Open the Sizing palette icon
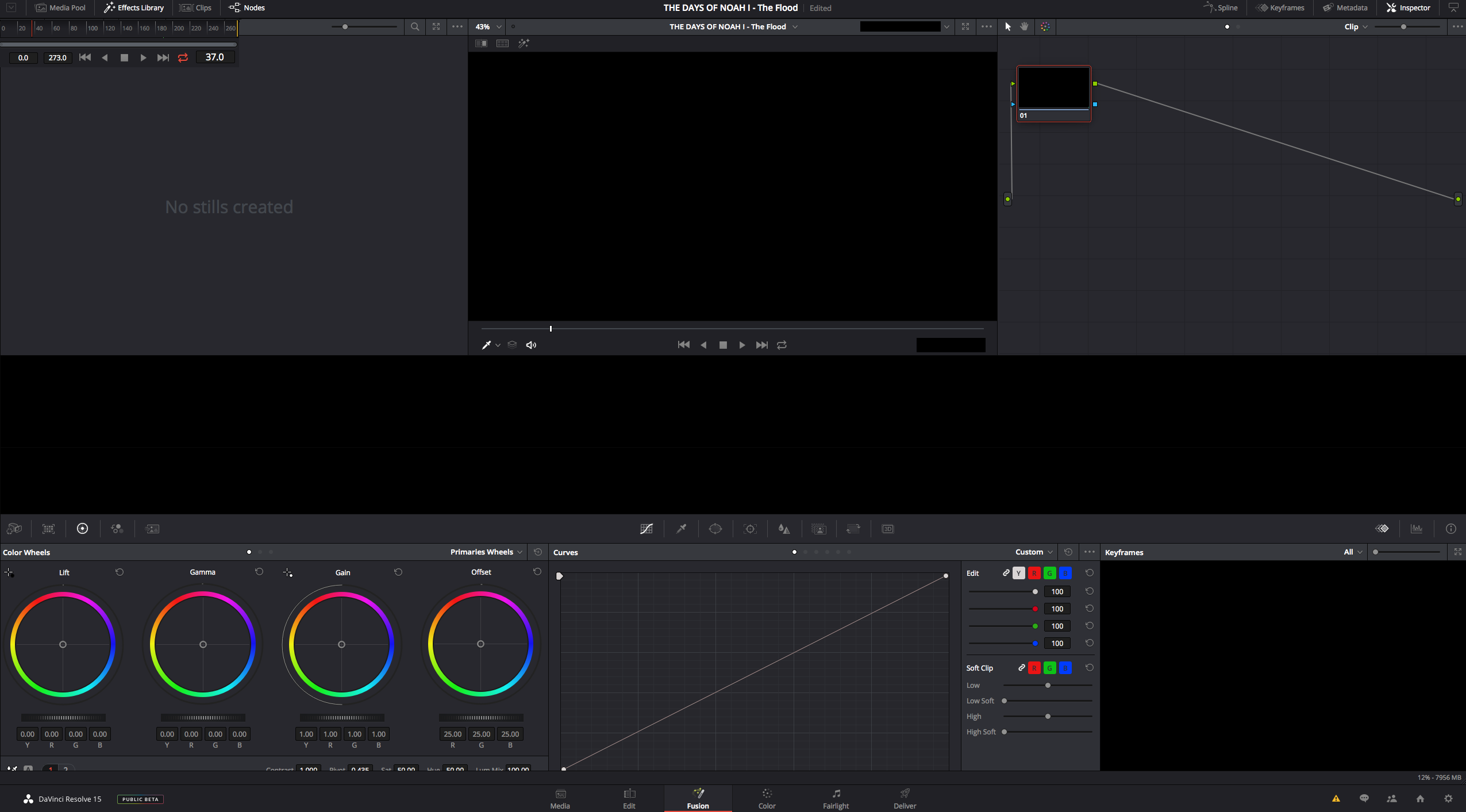The width and height of the screenshot is (1466, 812). [x=853, y=529]
